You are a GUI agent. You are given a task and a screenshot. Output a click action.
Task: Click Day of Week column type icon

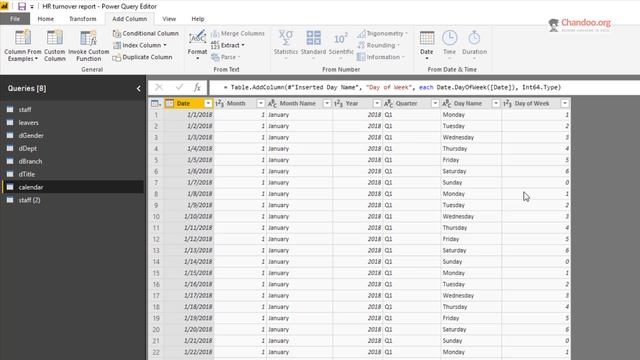click(x=507, y=104)
